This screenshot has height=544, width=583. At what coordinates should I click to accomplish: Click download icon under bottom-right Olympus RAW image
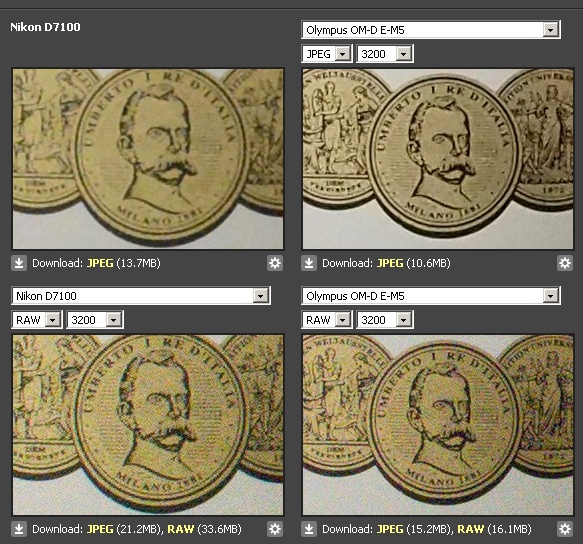(309, 529)
